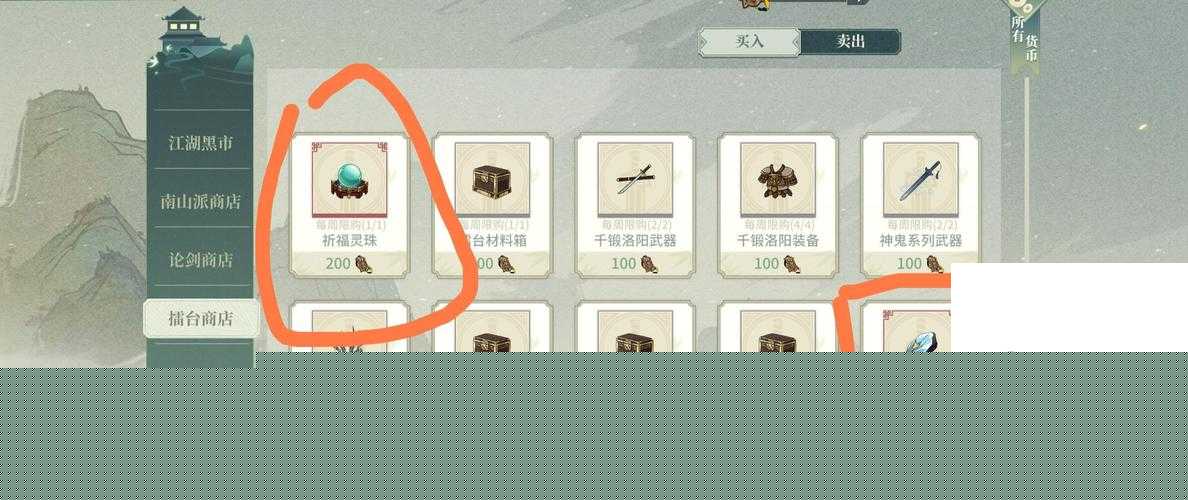Click the 擂台材料箱 chest icon
The height and width of the screenshot is (500, 1188).
[492, 180]
